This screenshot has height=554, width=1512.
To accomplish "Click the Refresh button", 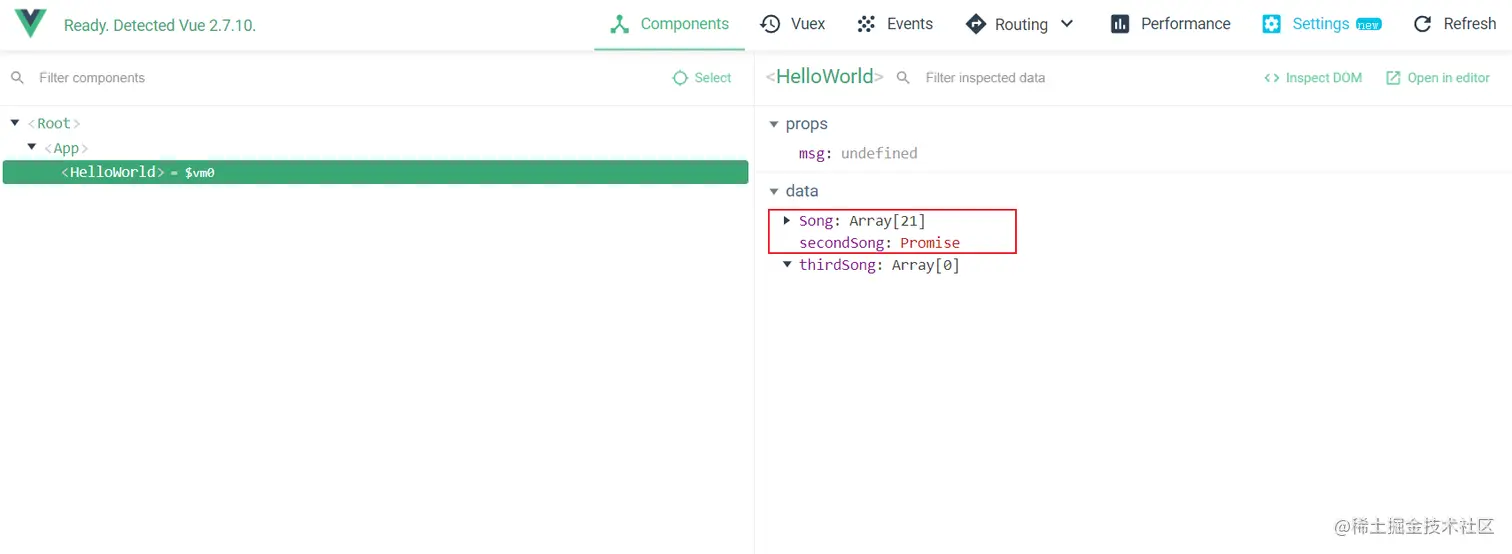I will 1454,24.
